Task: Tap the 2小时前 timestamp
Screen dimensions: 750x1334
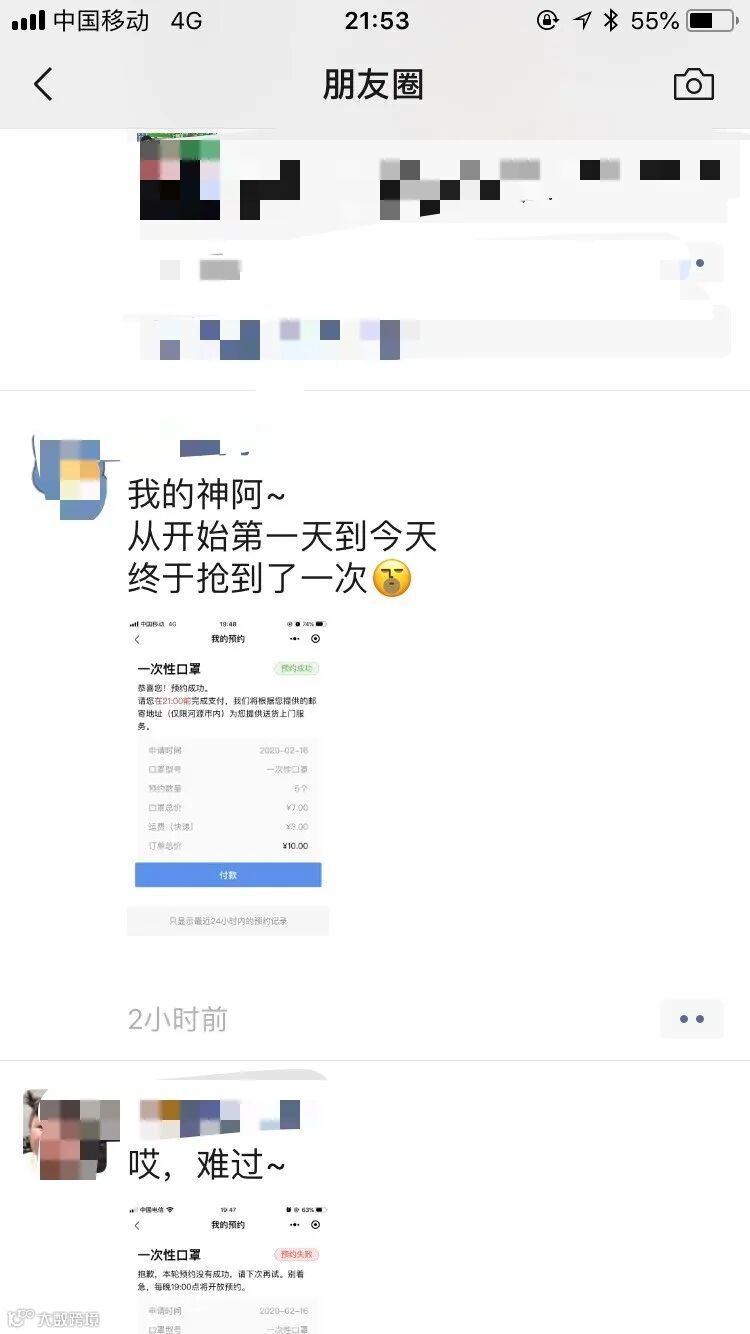Action: 178,1019
